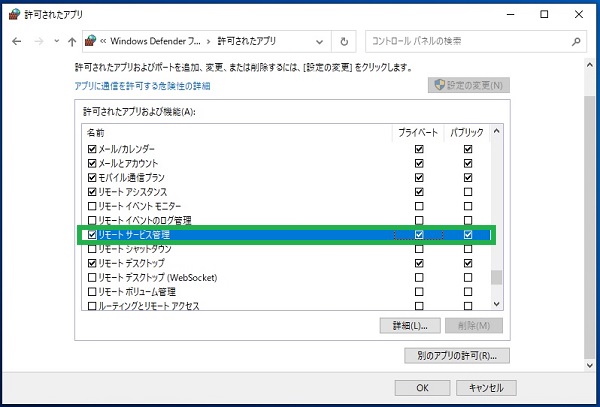Expand the address bar history dropdown
The height and width of the screenshot is (407, 600).
click(x=320, y=42)
